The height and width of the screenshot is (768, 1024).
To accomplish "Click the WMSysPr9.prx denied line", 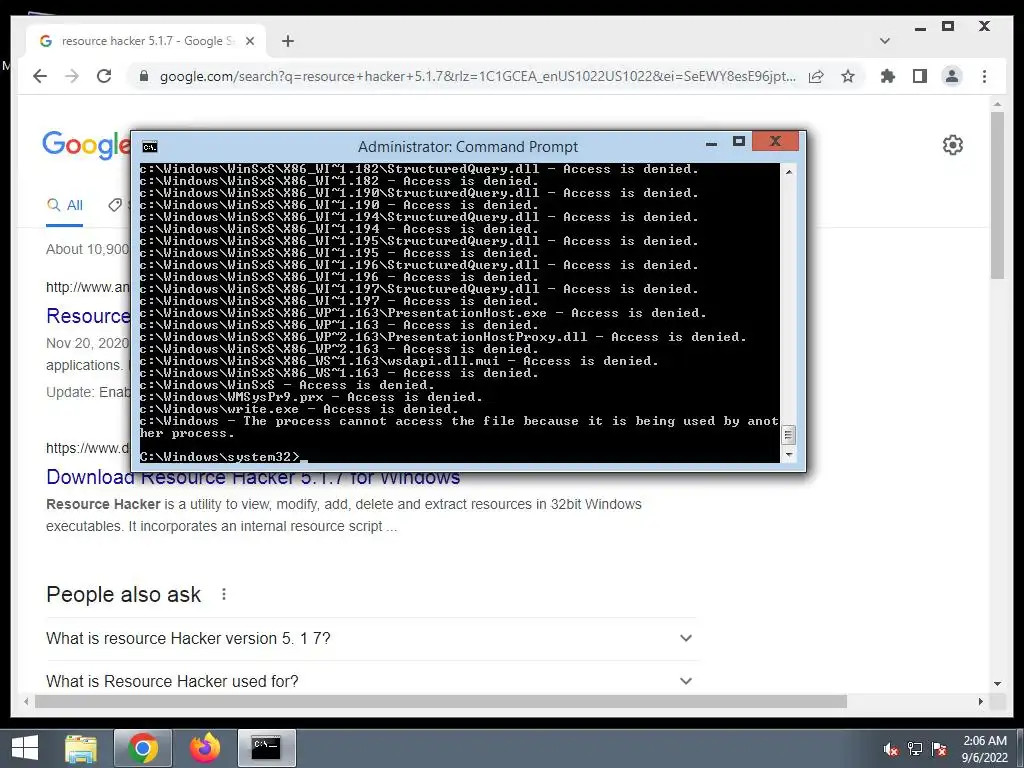I will point(311,397).
